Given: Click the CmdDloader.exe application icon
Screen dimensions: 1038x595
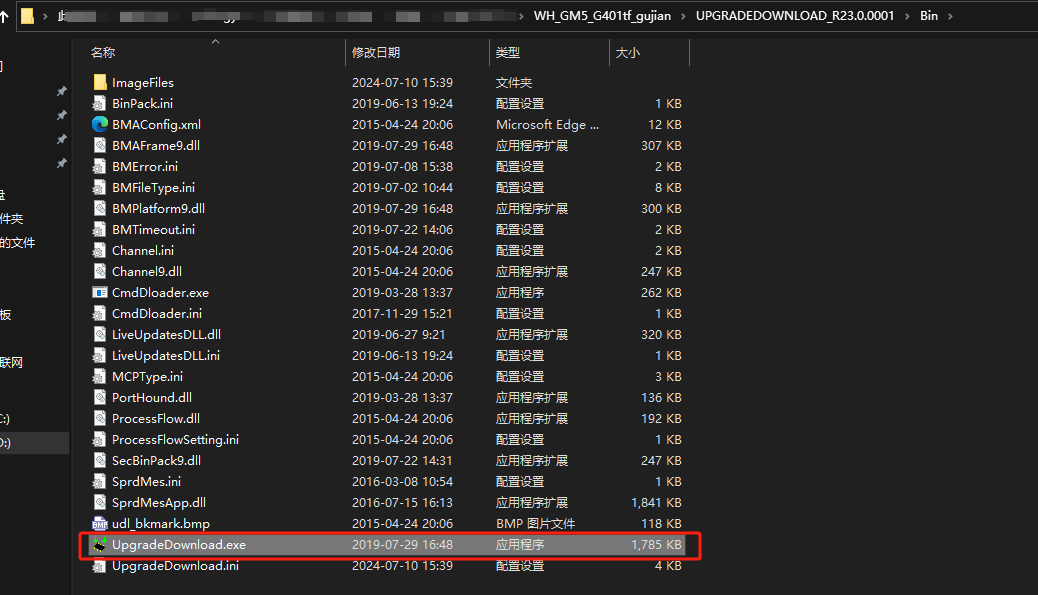Looking at the screenshot, I should coord(100,293).
